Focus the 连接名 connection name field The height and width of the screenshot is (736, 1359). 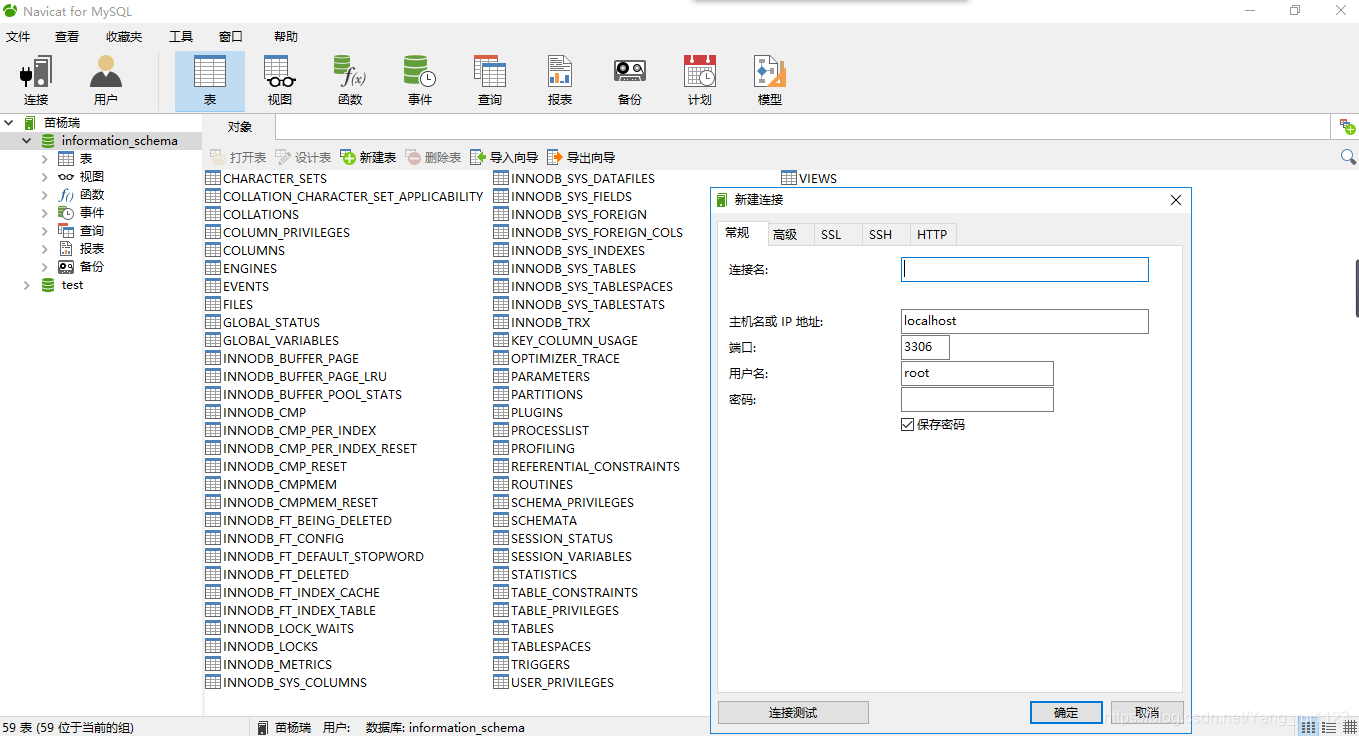(1025, 269)
